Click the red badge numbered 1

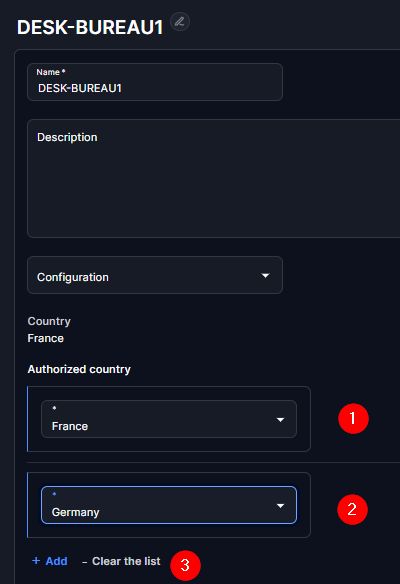pyautogui.click(x=353, y=418)
